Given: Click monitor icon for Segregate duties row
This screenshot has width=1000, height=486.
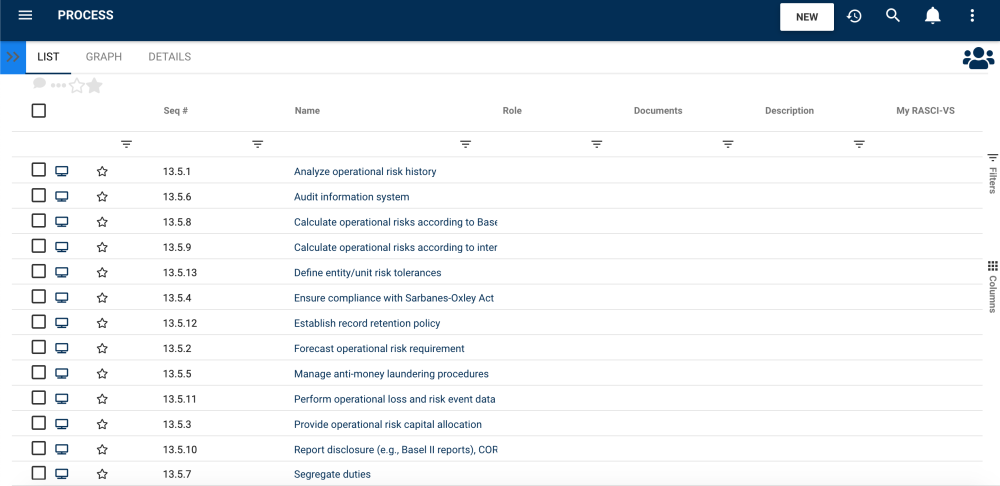Looking at the screenshot, I should pyautogui.click(x=62, y=474).
